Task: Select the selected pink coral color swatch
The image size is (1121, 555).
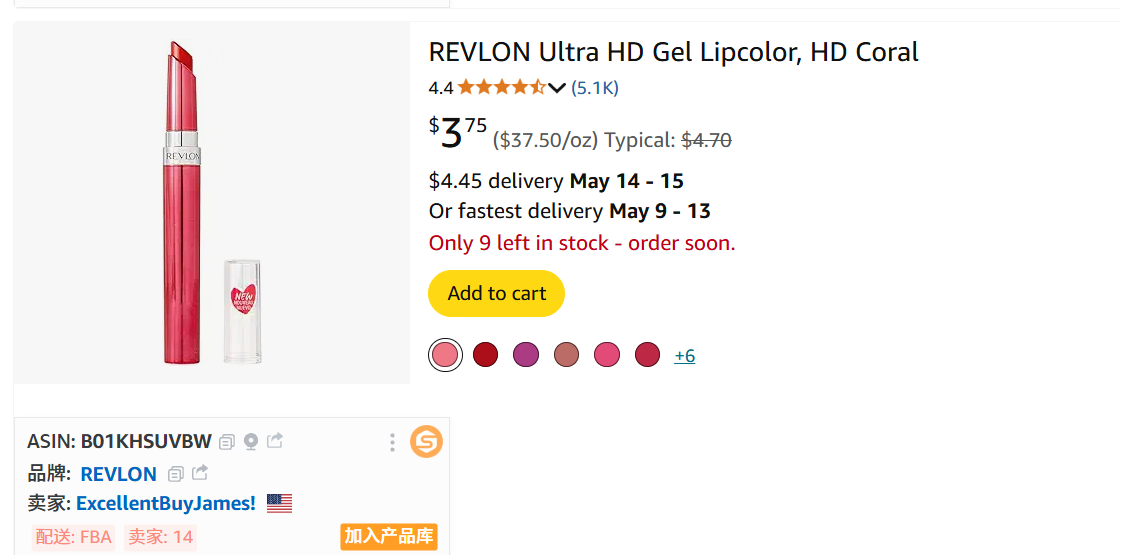Action: (445, 354)
